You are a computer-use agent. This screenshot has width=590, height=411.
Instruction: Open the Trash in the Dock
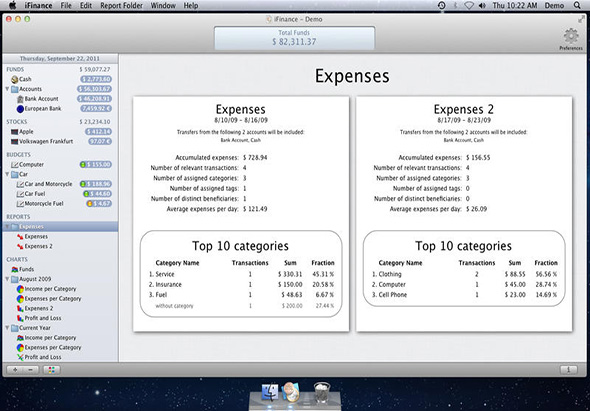[322, 392]
